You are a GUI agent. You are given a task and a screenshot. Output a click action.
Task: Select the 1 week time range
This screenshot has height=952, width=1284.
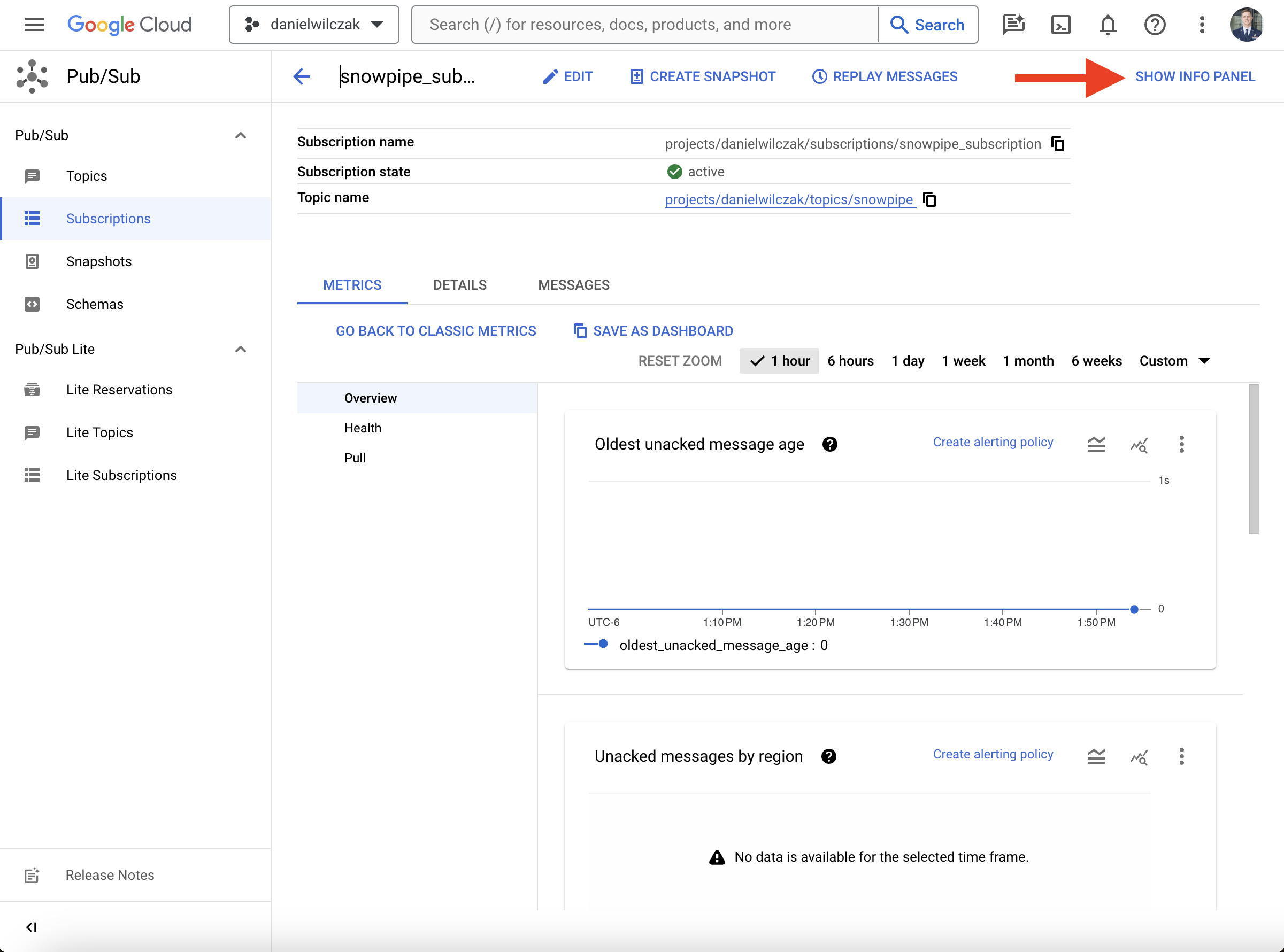964,361
